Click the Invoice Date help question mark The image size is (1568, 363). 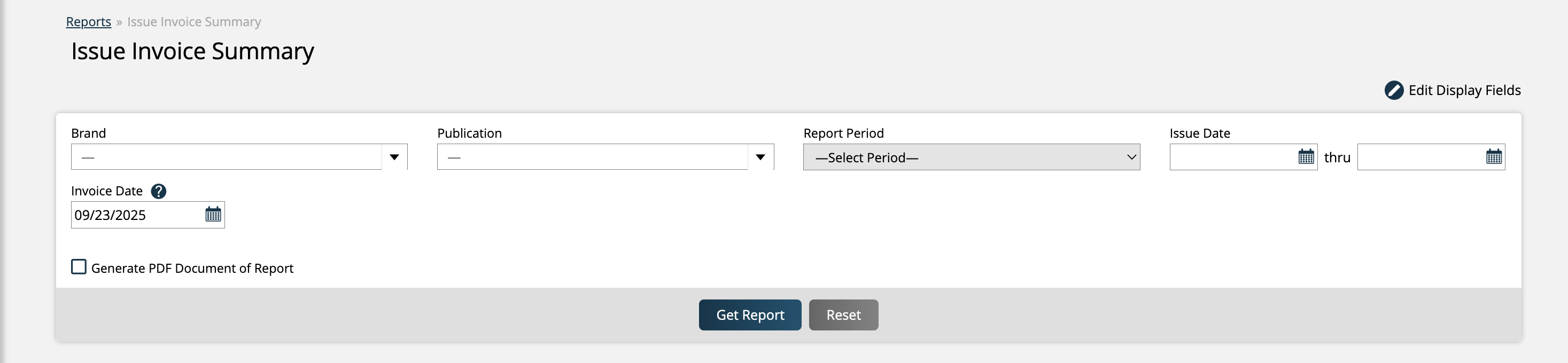point(159,191)
